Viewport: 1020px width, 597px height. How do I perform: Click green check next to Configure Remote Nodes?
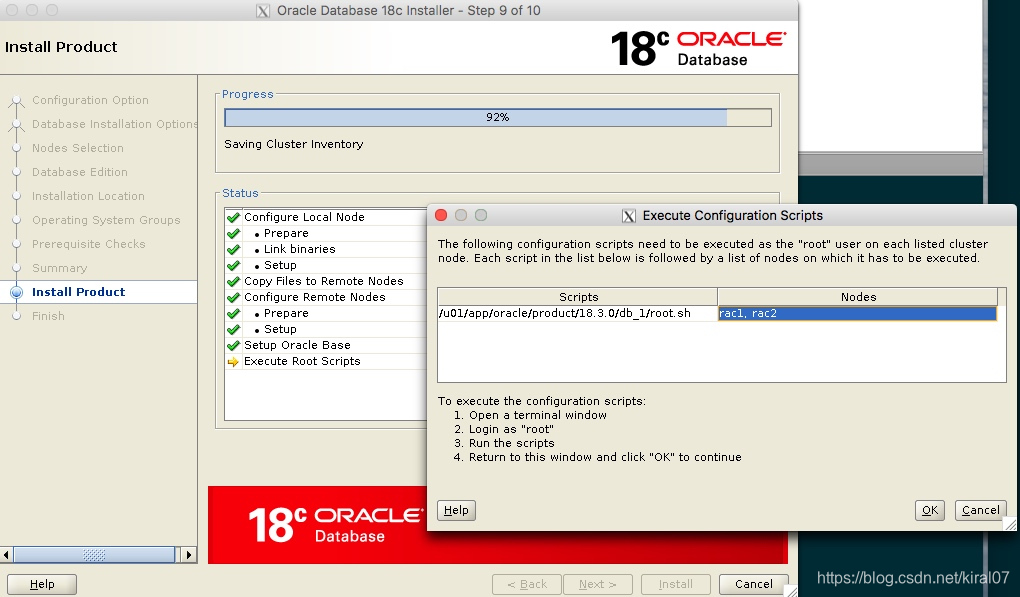tap(234, 298)
